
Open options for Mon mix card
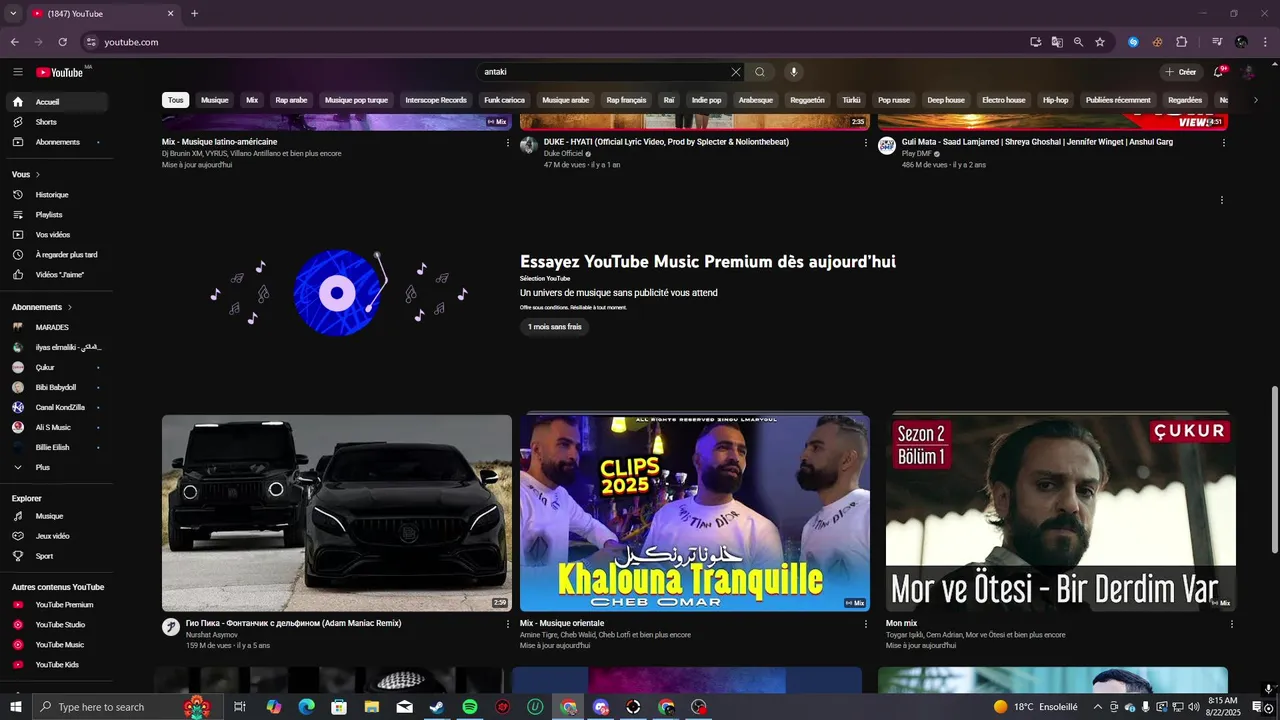click(1231, 624)
